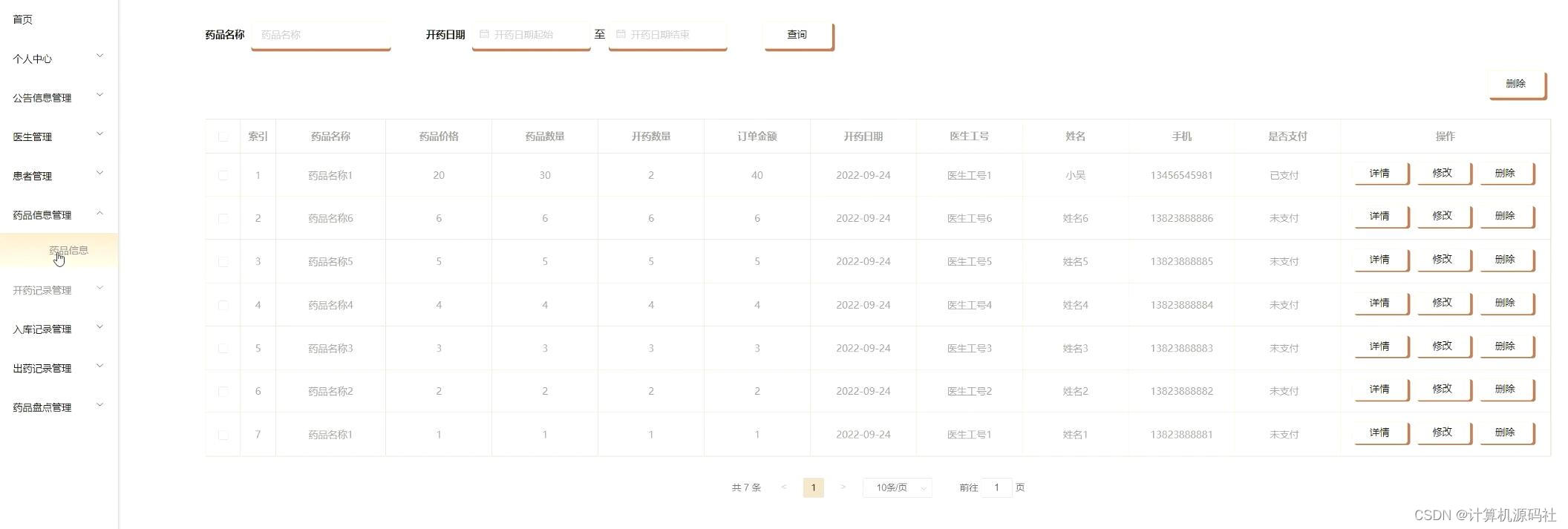Click the 开药数量 column header
This screenshot has width=1568, height=529.
651,137
